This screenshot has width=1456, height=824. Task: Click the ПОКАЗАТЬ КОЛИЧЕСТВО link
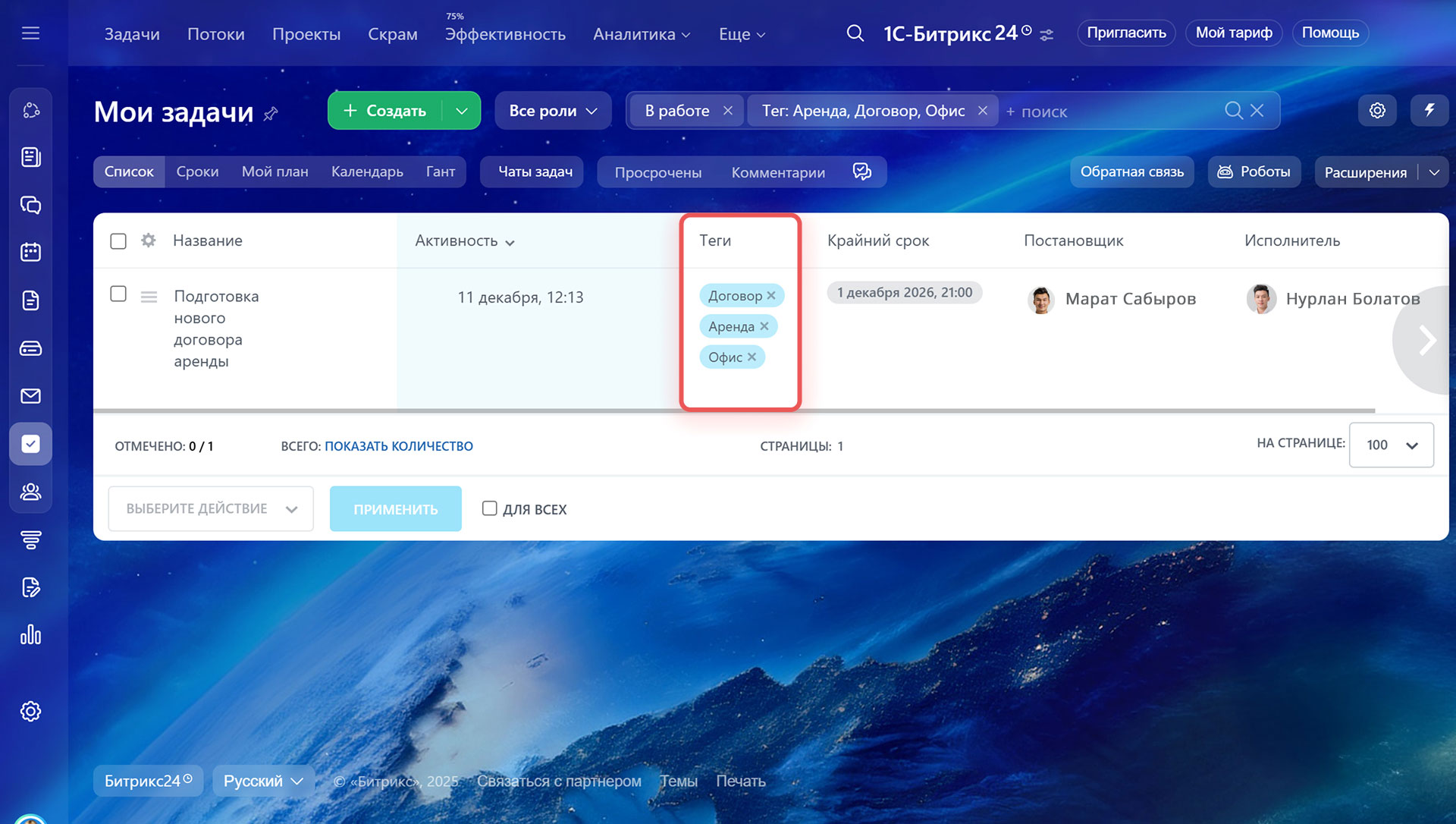(399, 446)
